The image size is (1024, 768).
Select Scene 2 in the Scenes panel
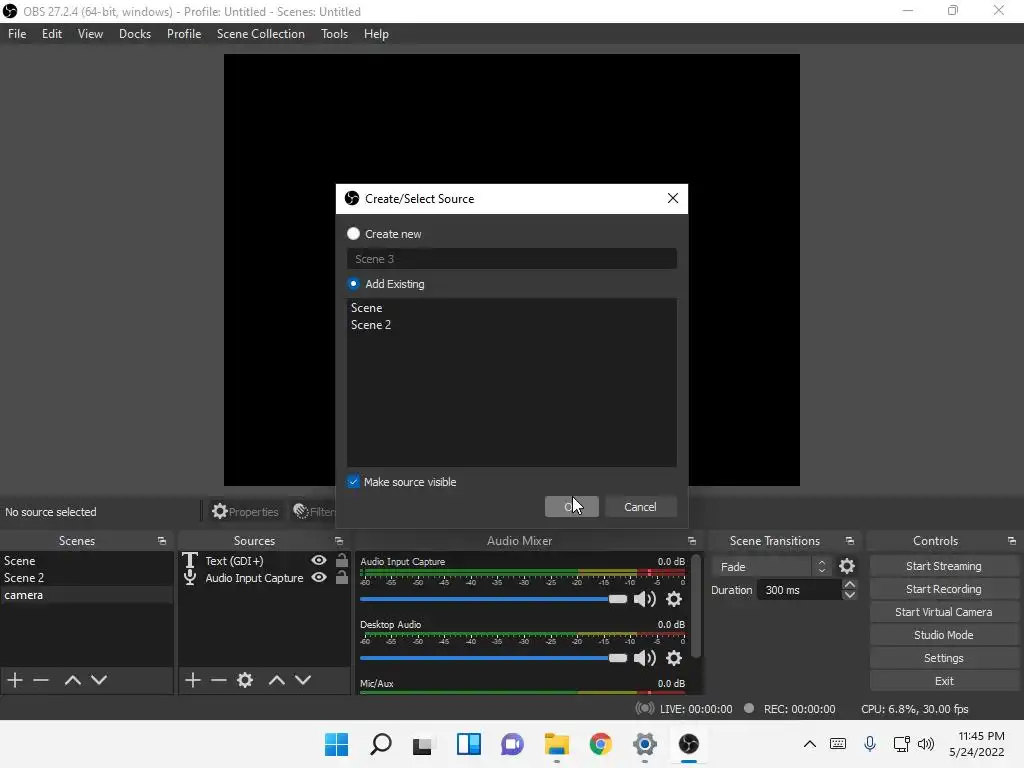click(86, 578)
